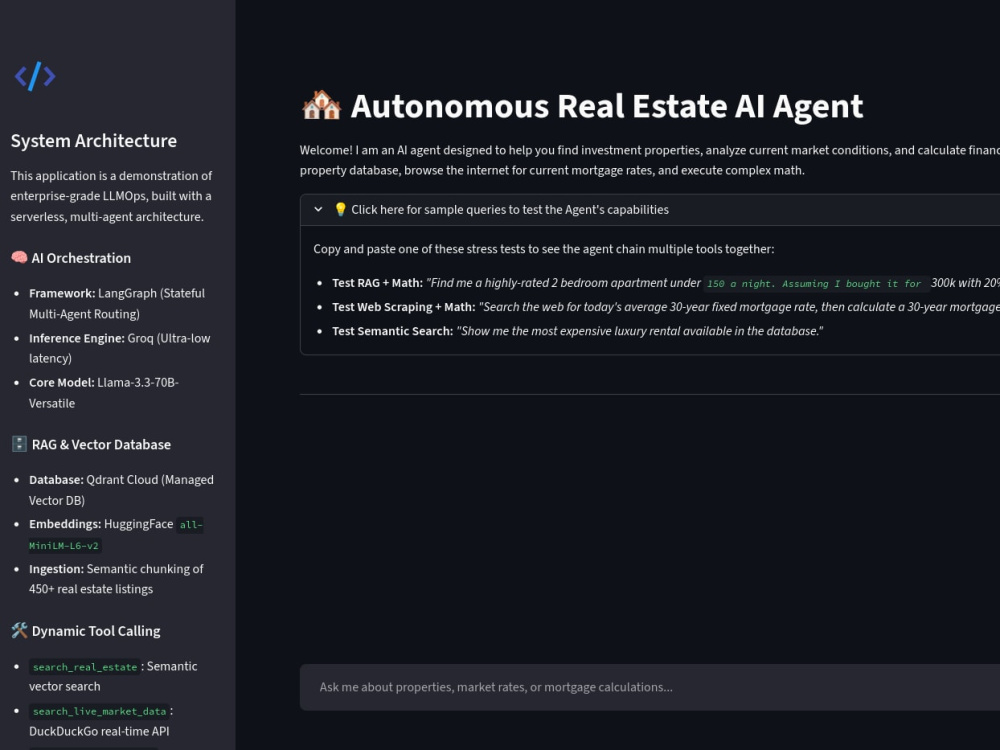The width and height of the screenshot is (1000, 750).
Task: Click the 'Test Web Scraping + Math' sample query
Action: (x=666, y=307)
